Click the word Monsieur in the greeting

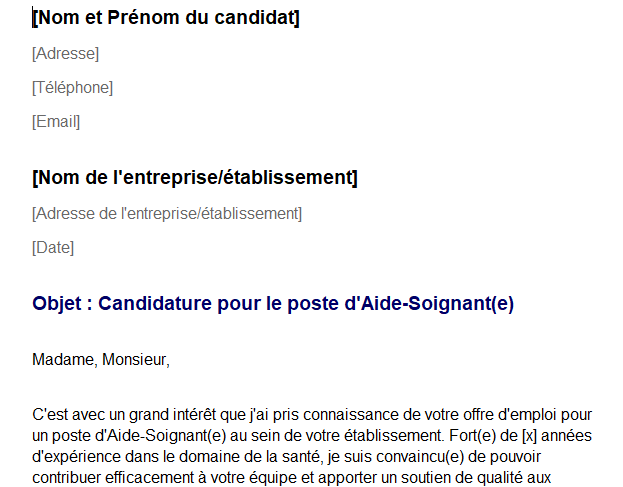point(134,360)
